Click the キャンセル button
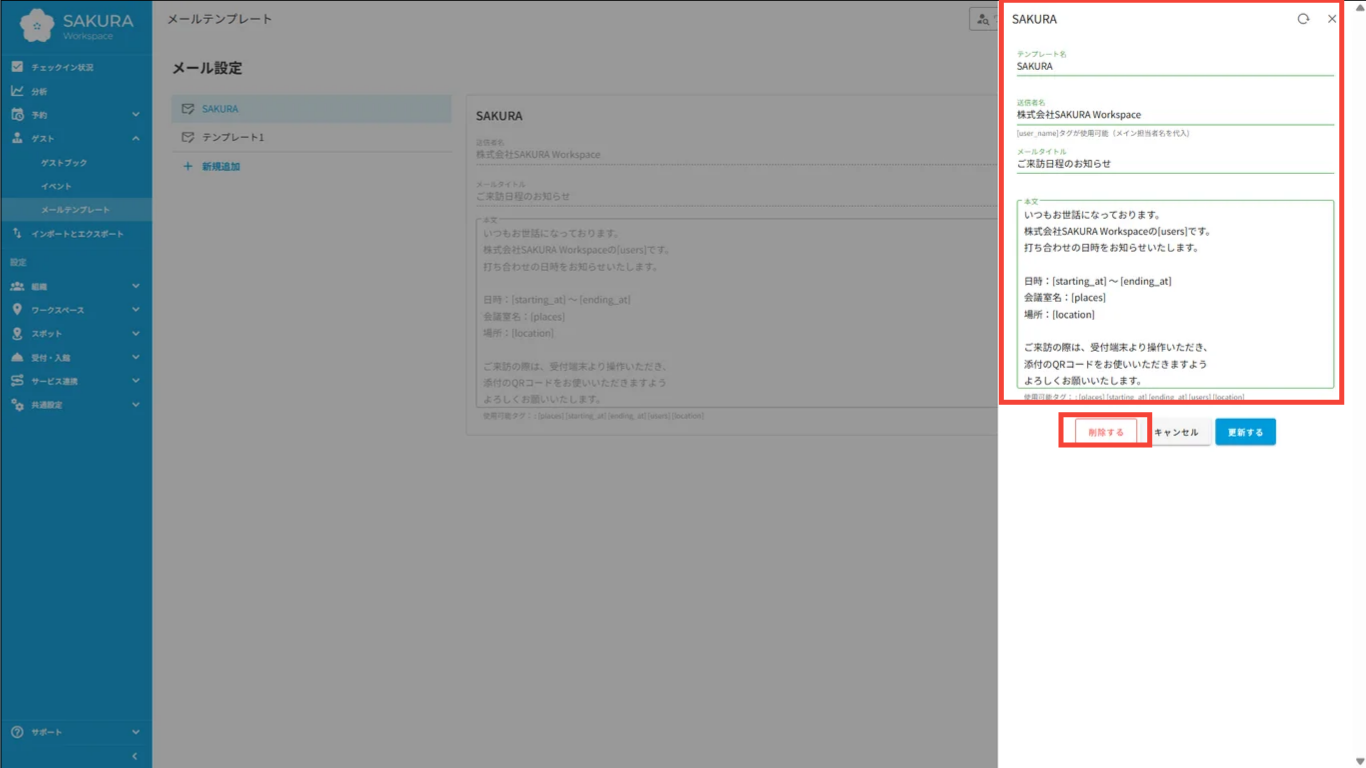 (1176, 432)
